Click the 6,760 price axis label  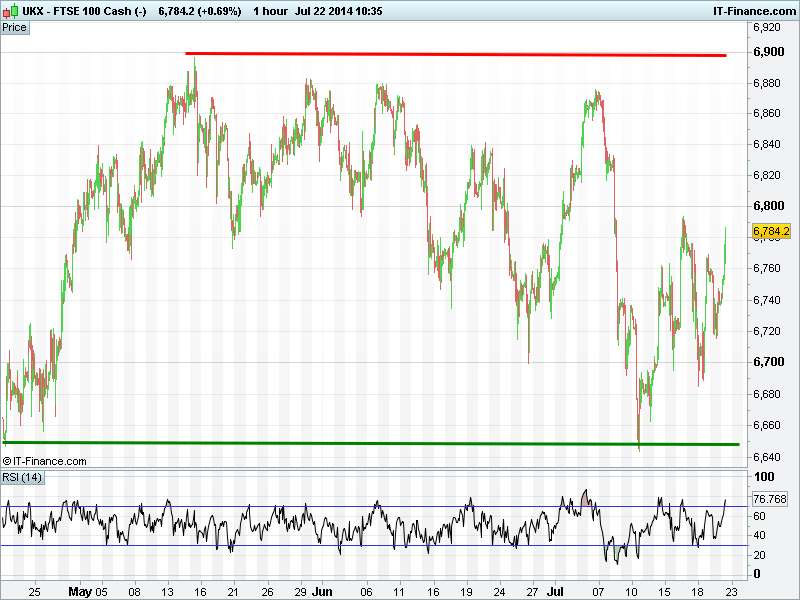tap(767, 268)
